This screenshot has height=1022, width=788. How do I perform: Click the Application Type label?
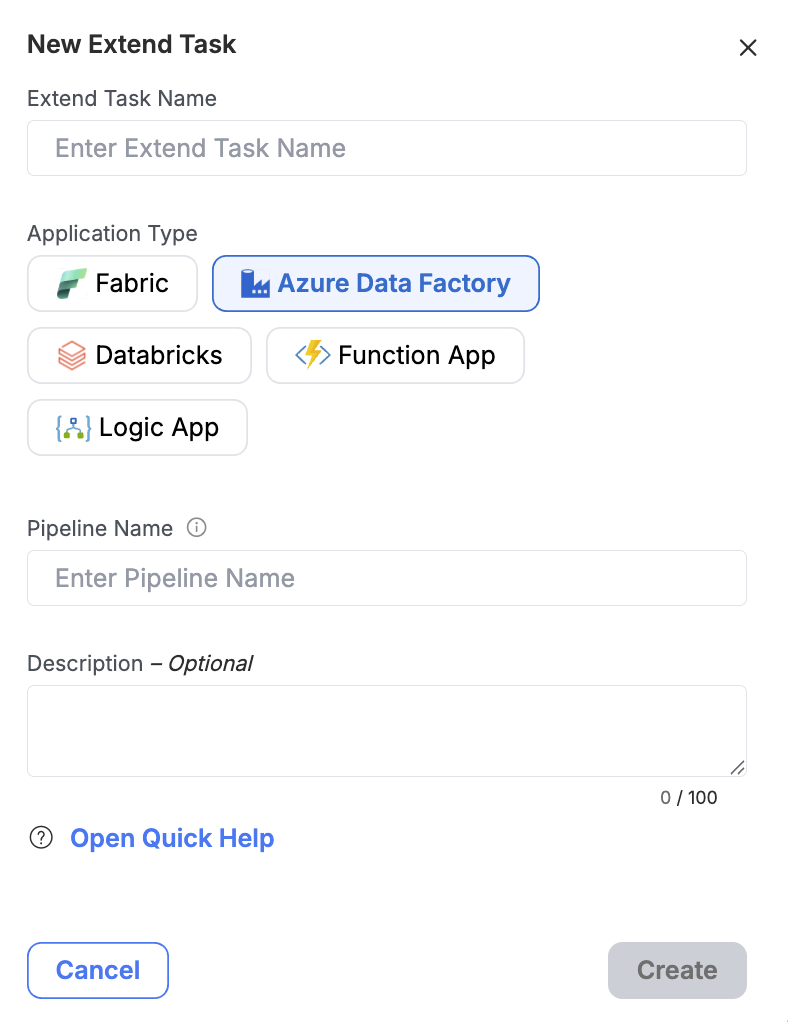(x=112, y=233)
